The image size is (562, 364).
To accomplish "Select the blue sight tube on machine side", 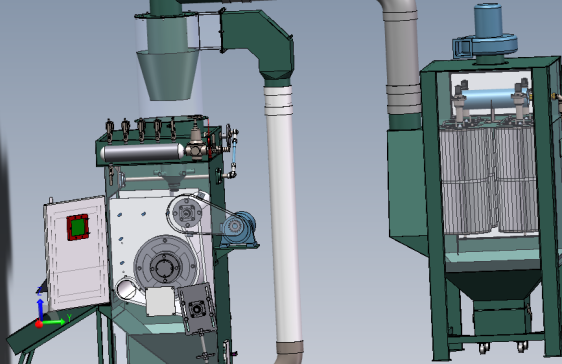I will (x=234, y=152).
